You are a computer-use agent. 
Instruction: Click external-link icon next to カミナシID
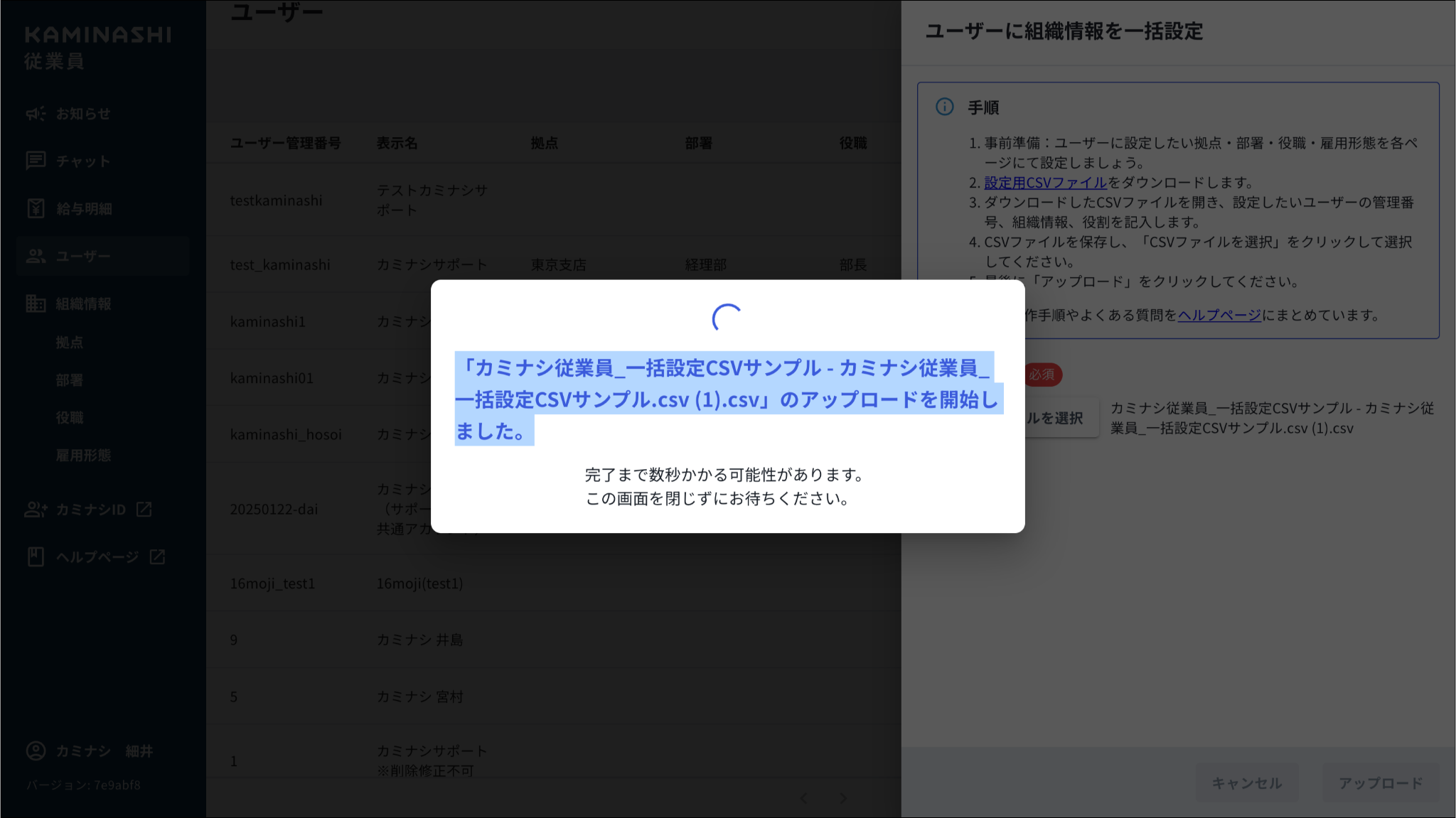(144, 509)
